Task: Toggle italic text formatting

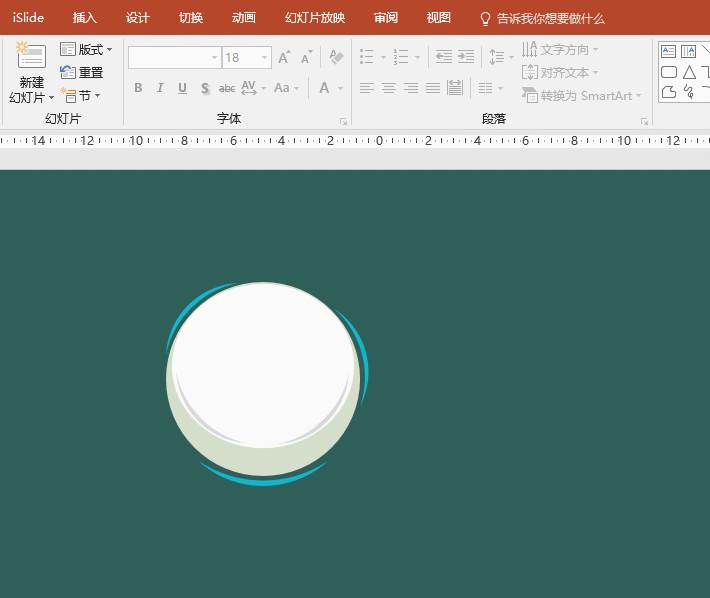Action: (160, 88)
